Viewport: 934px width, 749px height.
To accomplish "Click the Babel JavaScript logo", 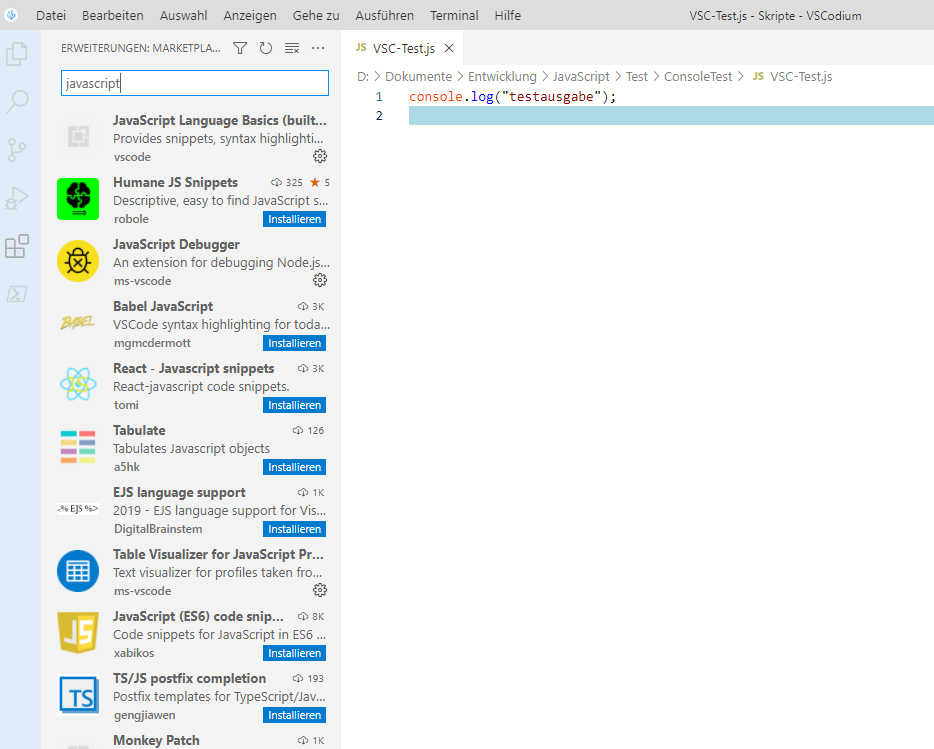I will [78, 322].
